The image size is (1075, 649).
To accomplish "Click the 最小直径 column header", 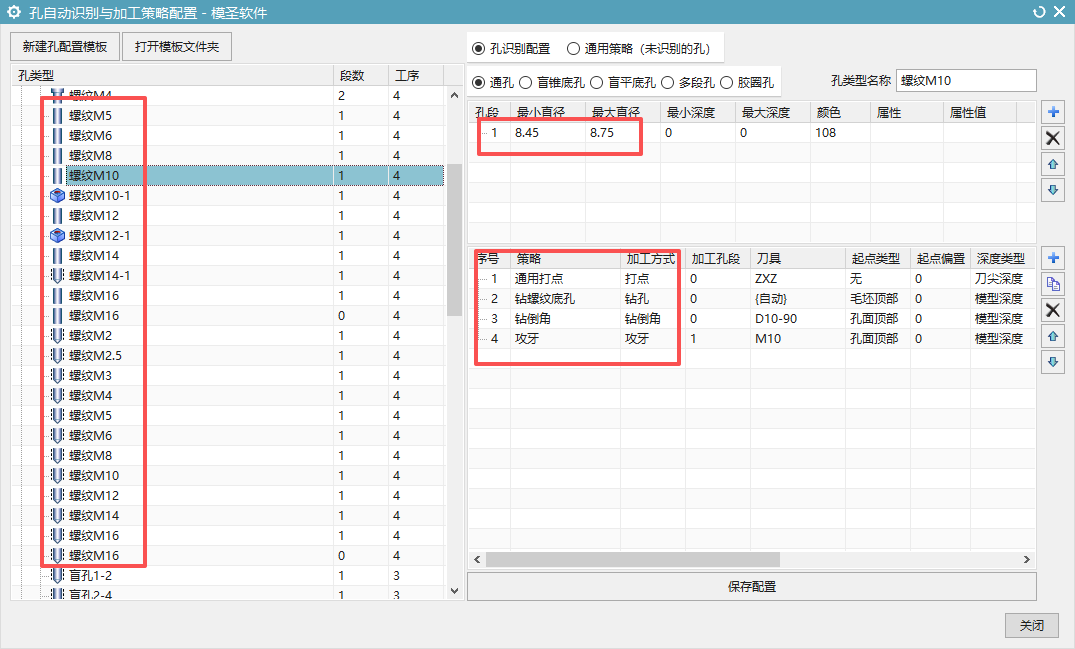I will [x=548, y=112].
